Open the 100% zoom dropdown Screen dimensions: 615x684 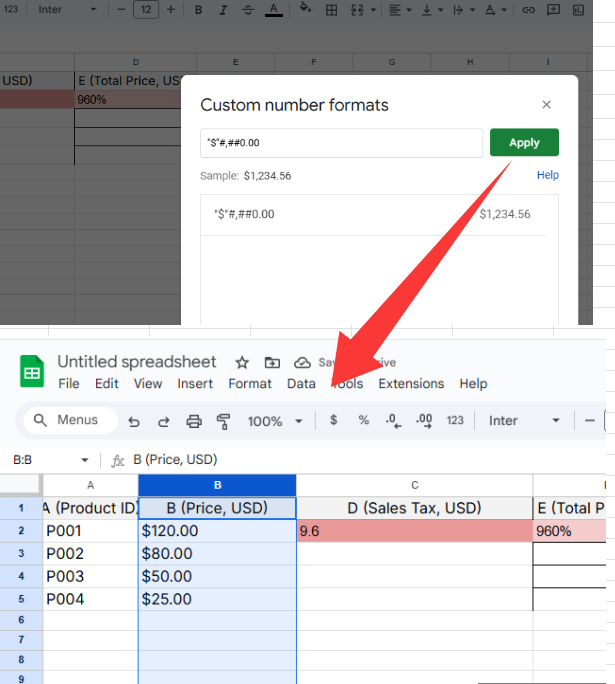(x=275, y=421)
